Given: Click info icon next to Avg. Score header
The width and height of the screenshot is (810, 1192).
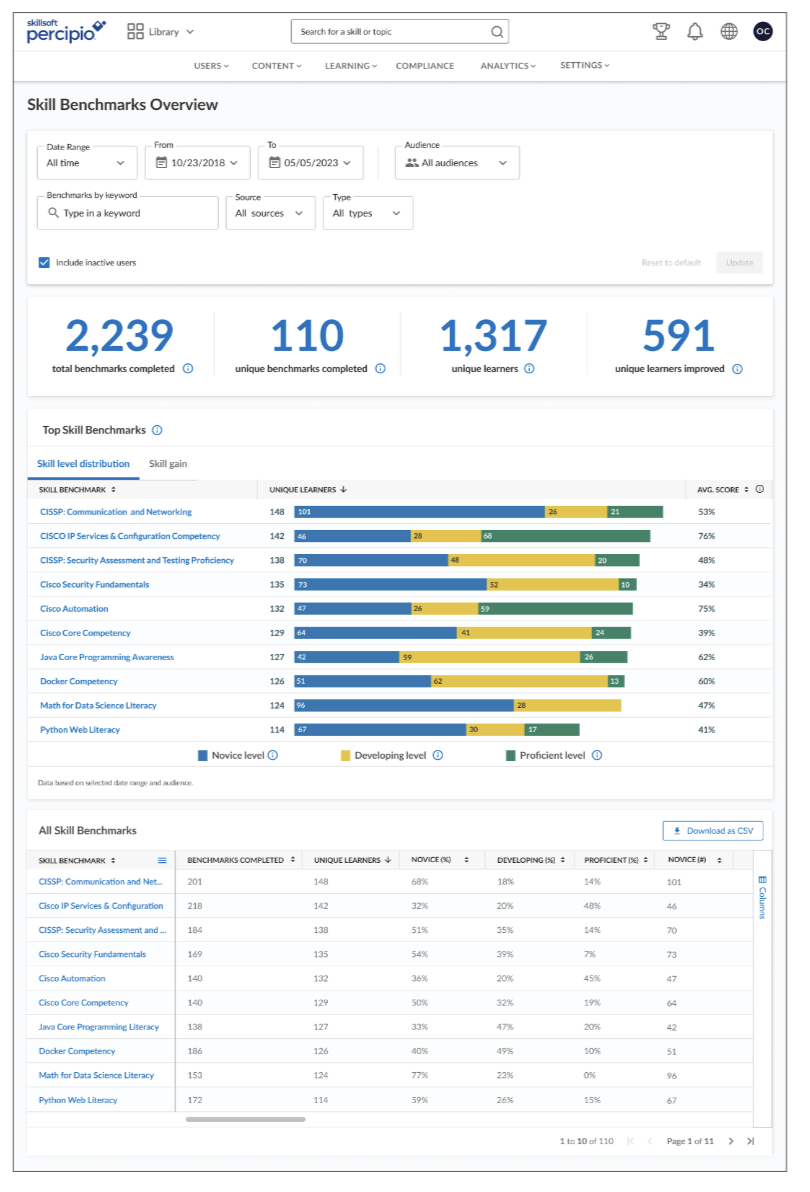Looking at the screenshot, I should coord(760,490).
